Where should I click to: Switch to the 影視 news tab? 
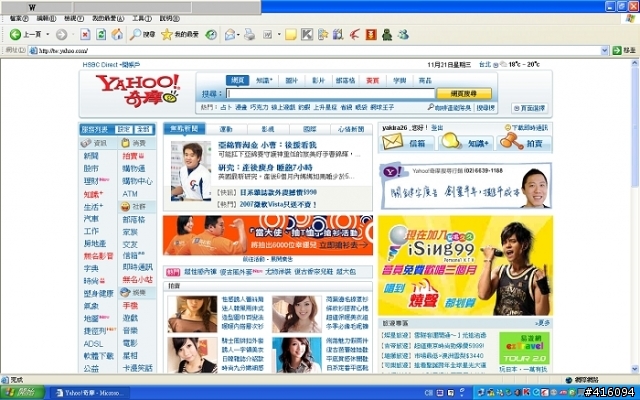tap(268, 129)
